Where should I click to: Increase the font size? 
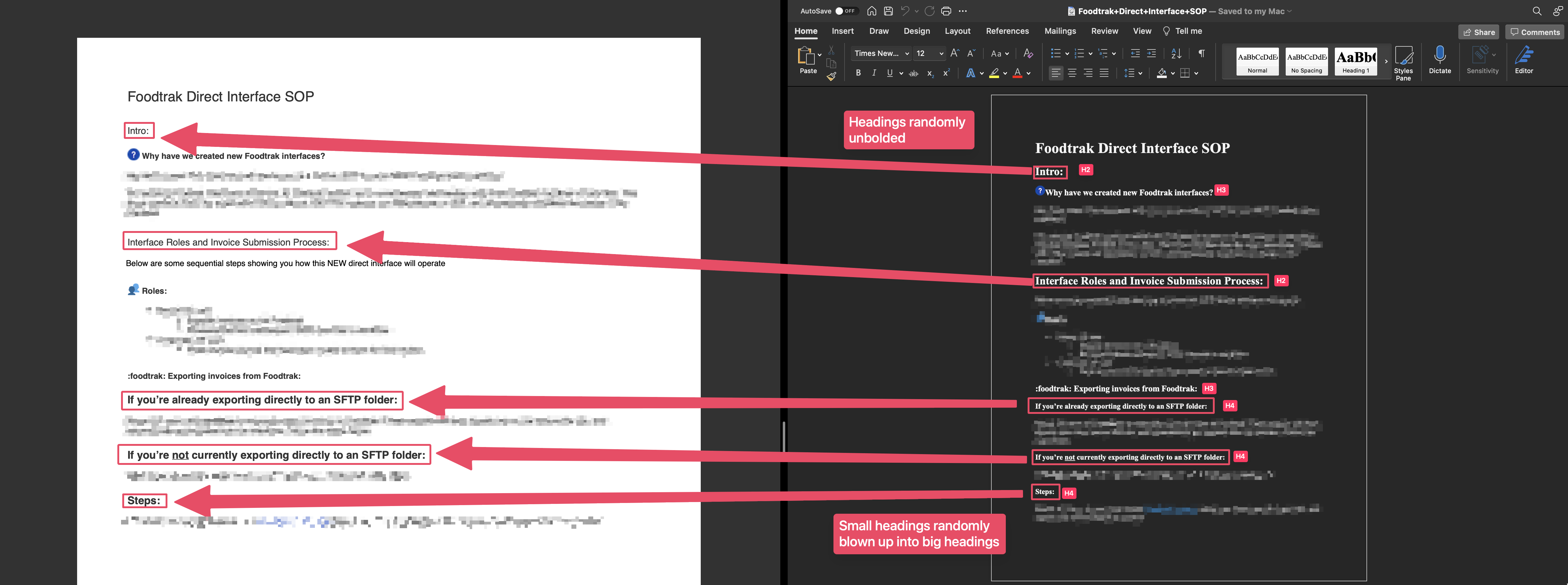[x=955, y=53]
